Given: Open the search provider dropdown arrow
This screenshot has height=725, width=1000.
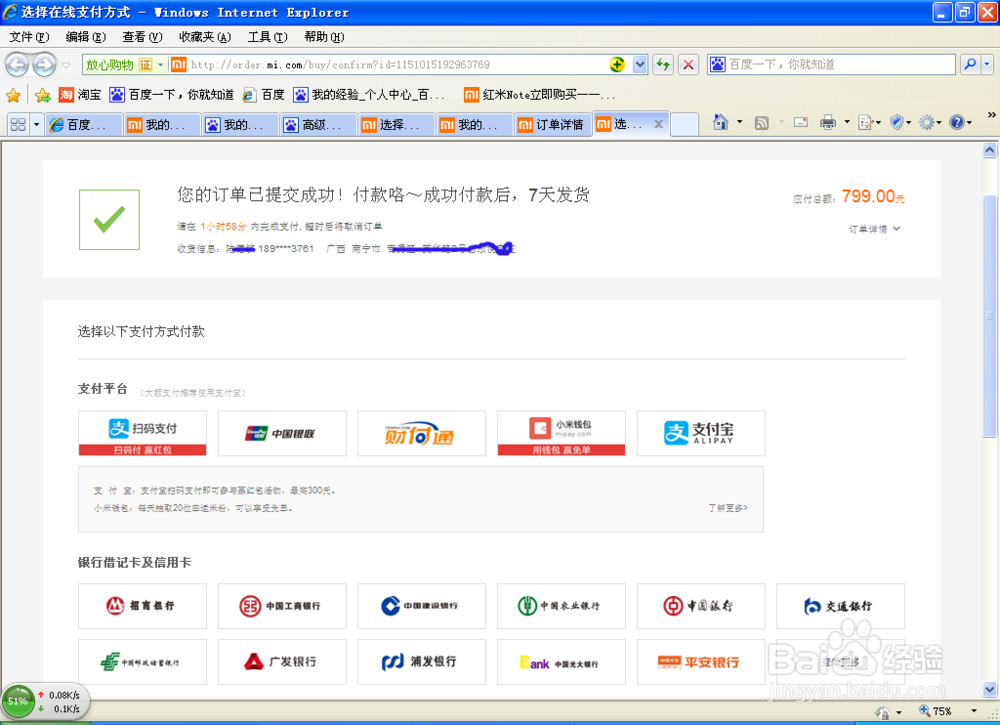Looking at the screenshot, I should pos(987,64).
